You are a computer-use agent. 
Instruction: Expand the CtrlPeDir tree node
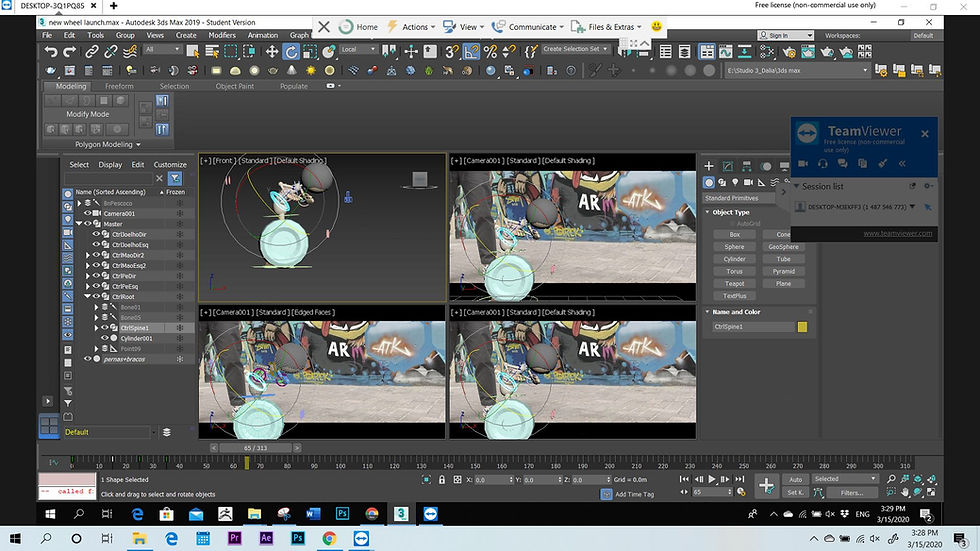[x=88, y=276]
